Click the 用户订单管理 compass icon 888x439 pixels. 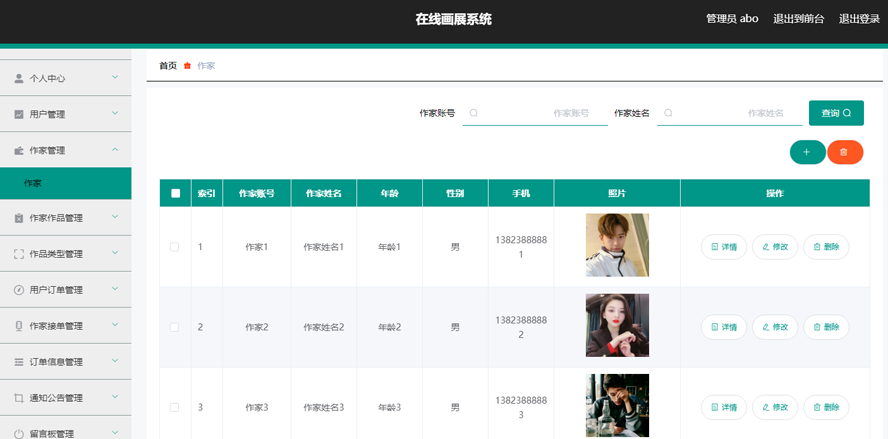pos(19,290)
